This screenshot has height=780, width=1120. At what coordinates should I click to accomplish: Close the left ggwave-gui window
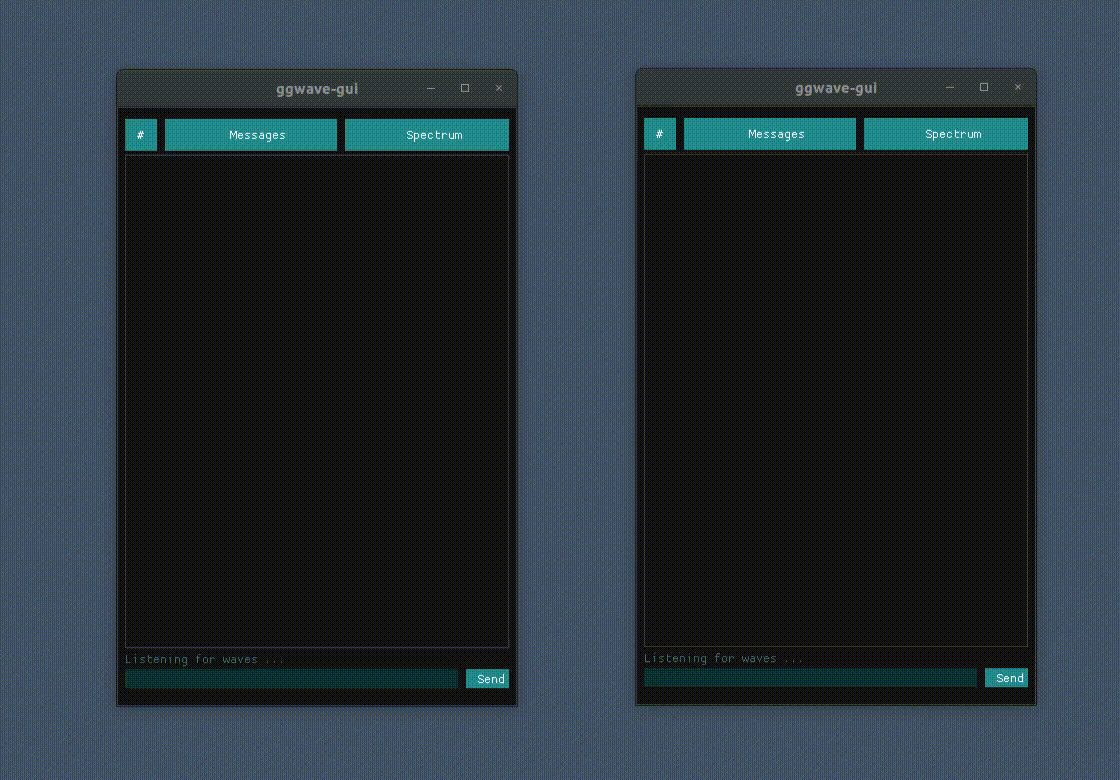pyautogui.click(x=499, y=89)
